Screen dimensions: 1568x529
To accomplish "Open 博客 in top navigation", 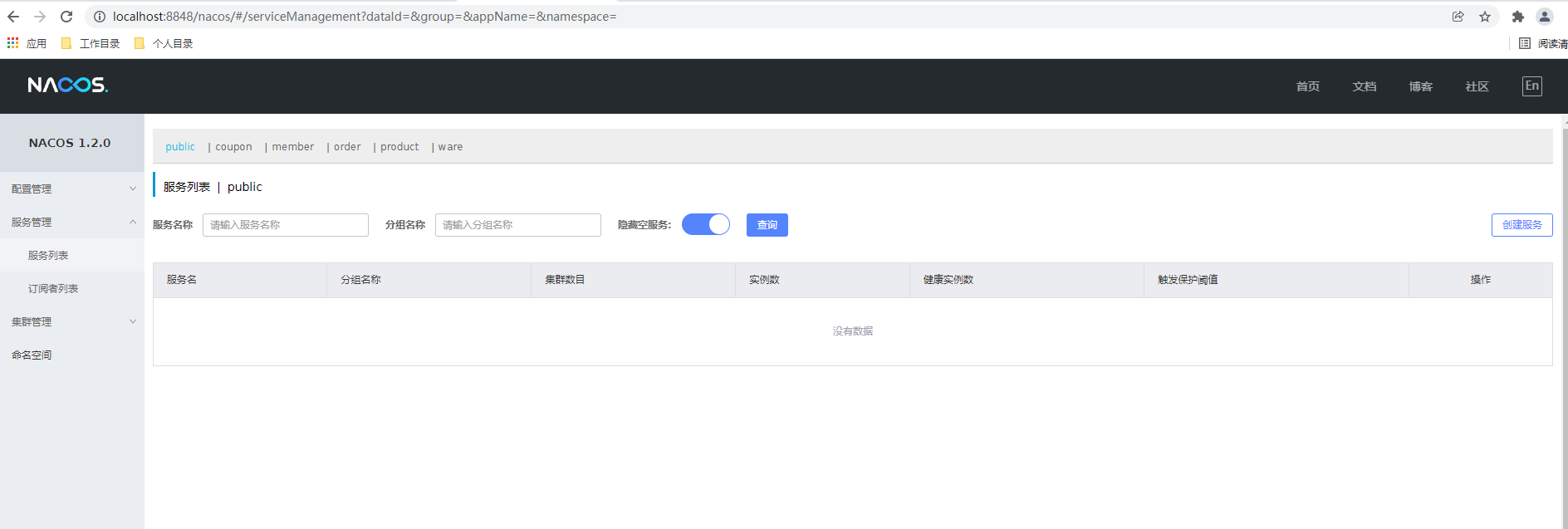I will click(1421, 86).
